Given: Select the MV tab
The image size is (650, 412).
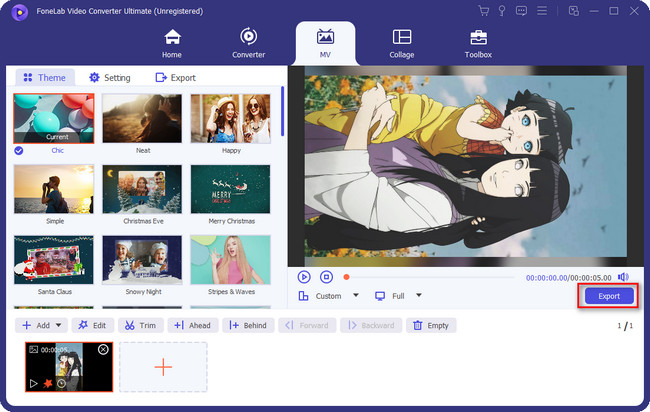Looking at the screenshot, I should tap(325, 44).
